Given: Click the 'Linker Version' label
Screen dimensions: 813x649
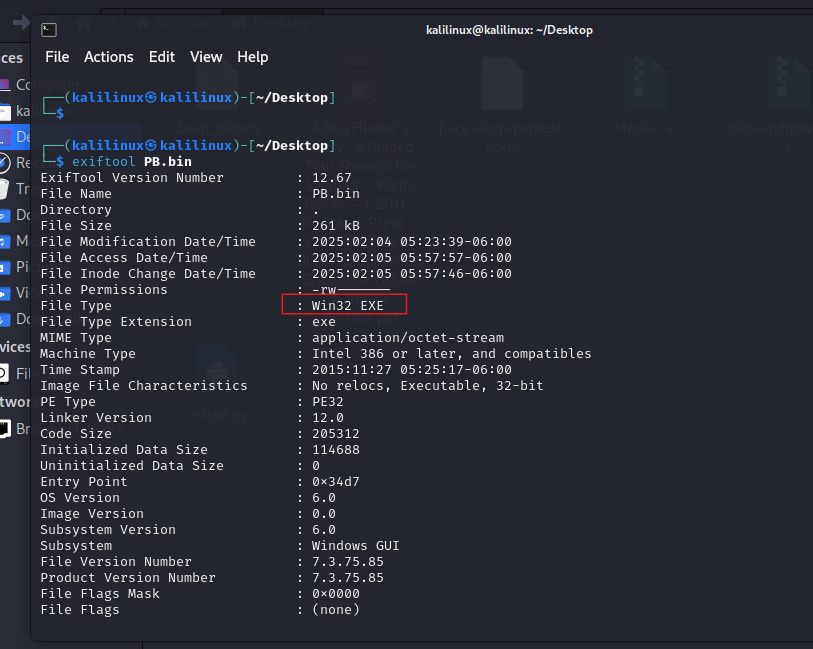Looking at the screenshot, I should (x=96, y=418).
